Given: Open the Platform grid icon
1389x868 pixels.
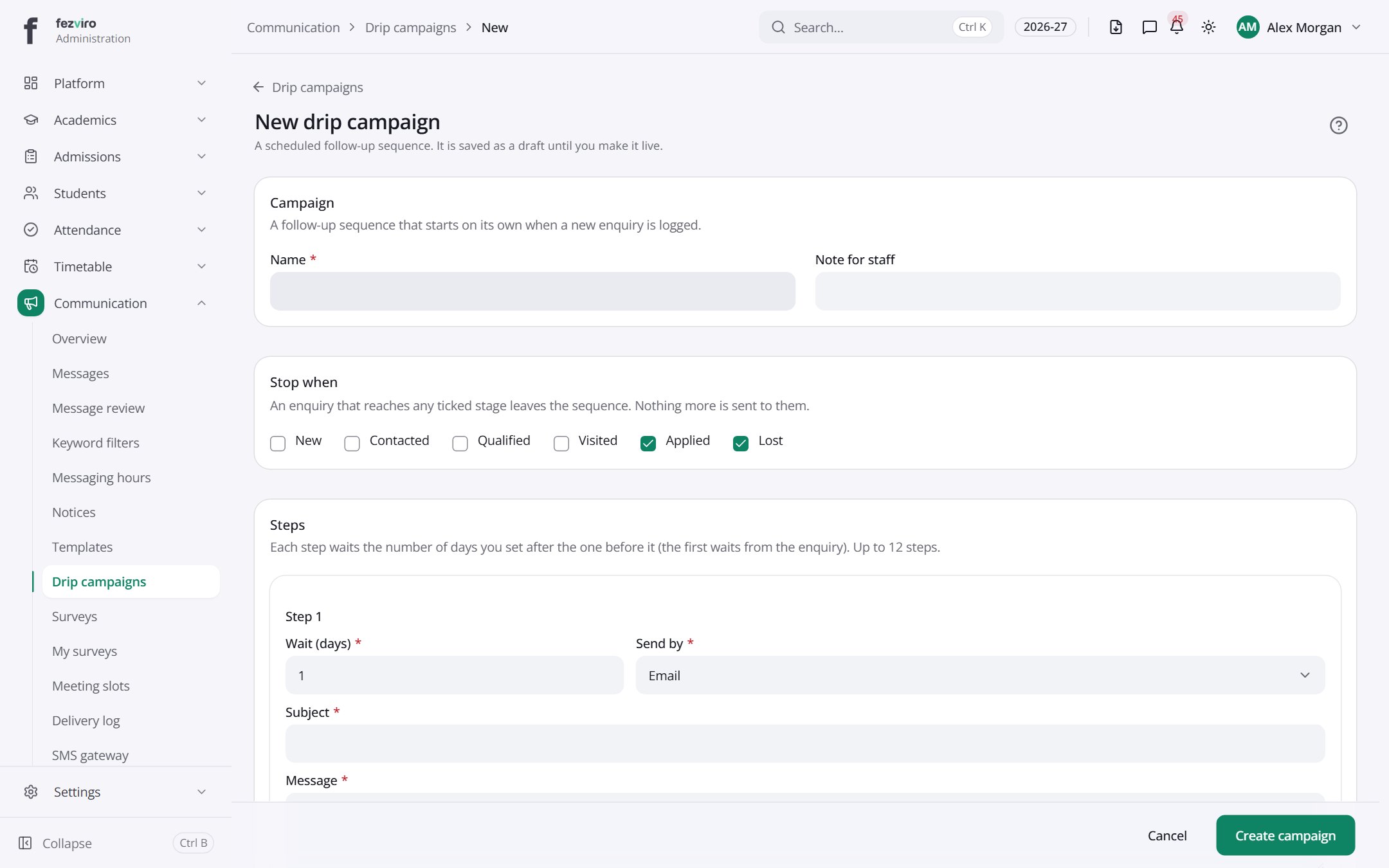Looking at the screenshot, I should (x=31, y=83).
